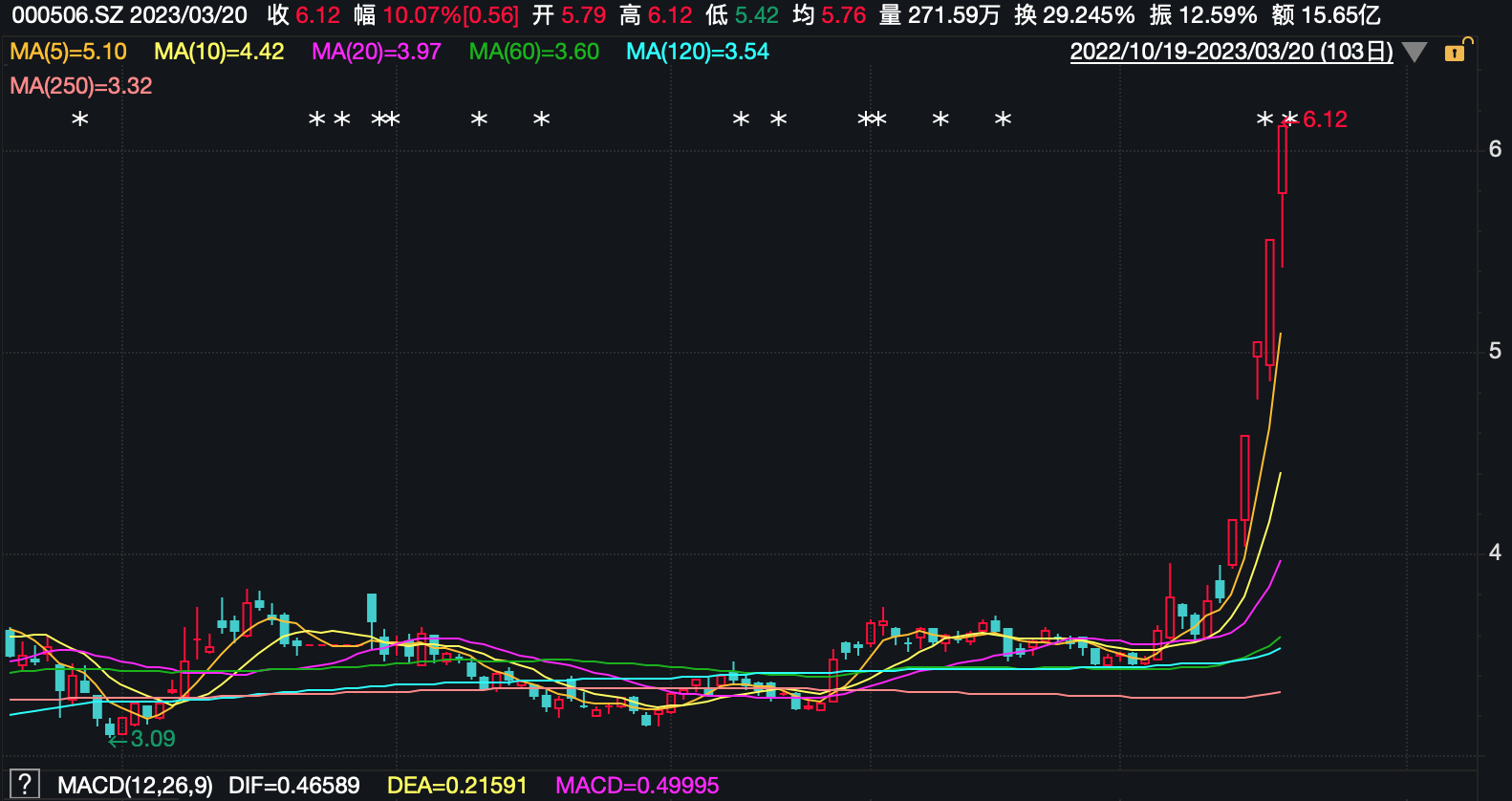Toggle the MA(250)=3.32 moving average line
The height and width of the screenshot is (801, 1512).
81,86
